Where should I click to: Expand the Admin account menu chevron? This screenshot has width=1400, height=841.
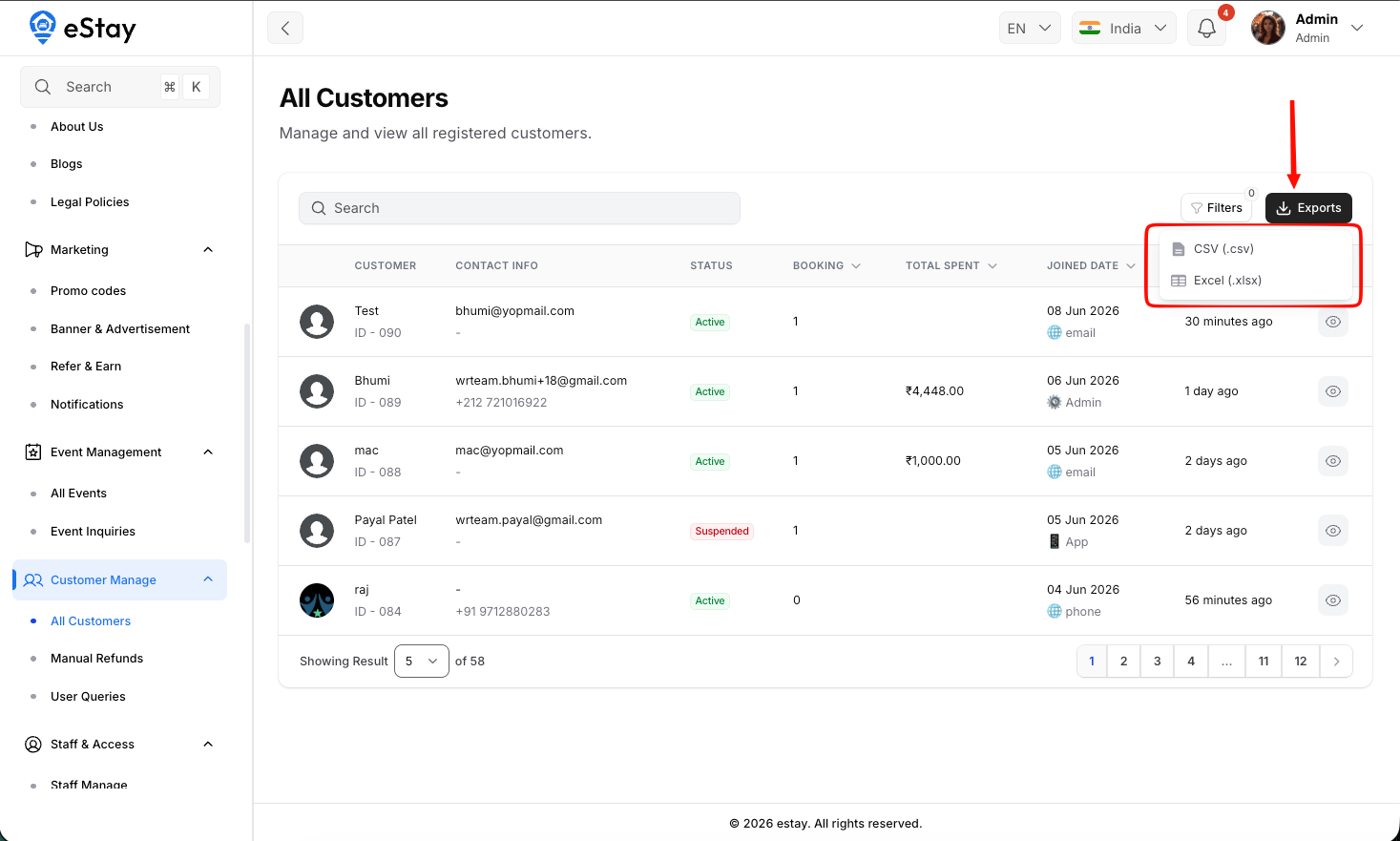tap(1357, 28)
